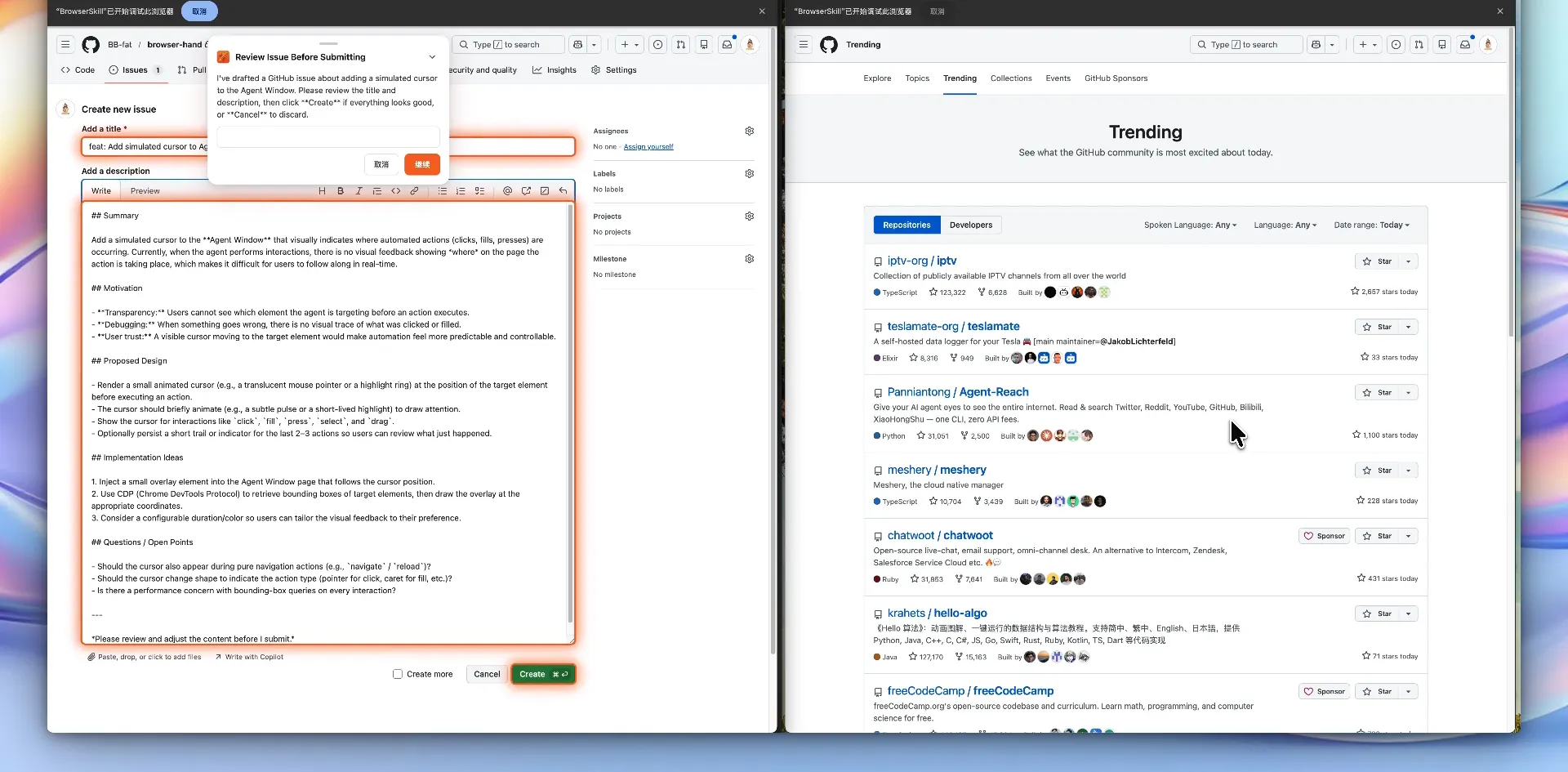Image resolution: width=1568 pixels, height=772 pixels.
Task: Add a numbered list in the description
Action: (x=461, y=191)
